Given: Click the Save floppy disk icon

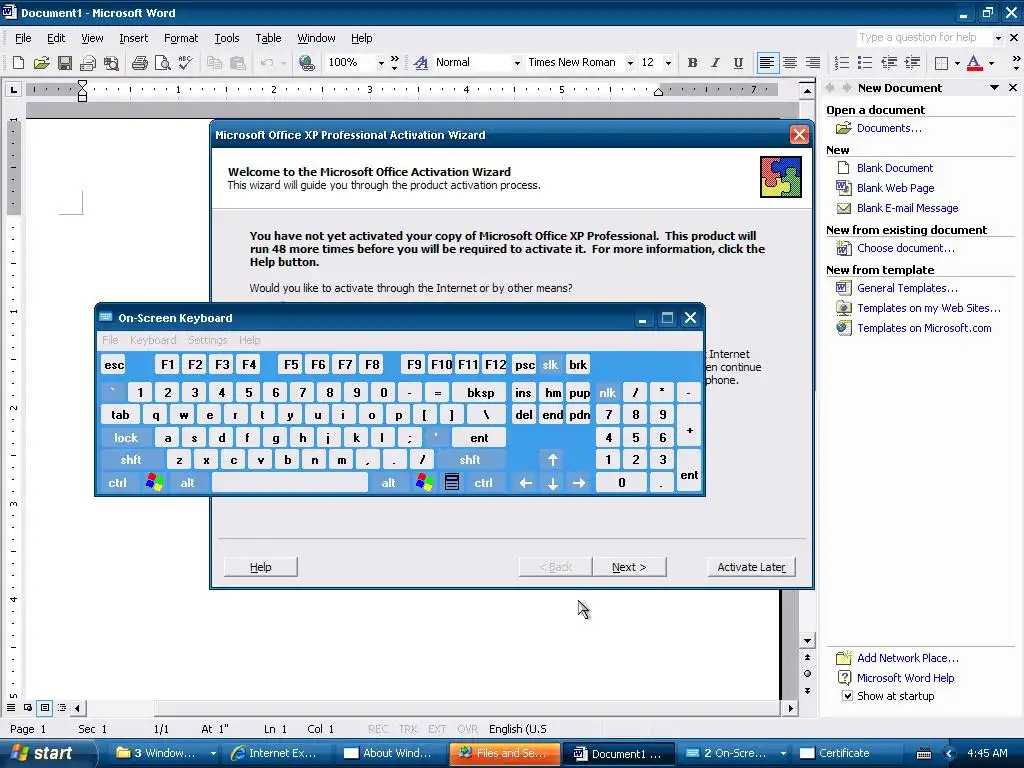Looking at the screenshot, I should (x=65, y=63).
